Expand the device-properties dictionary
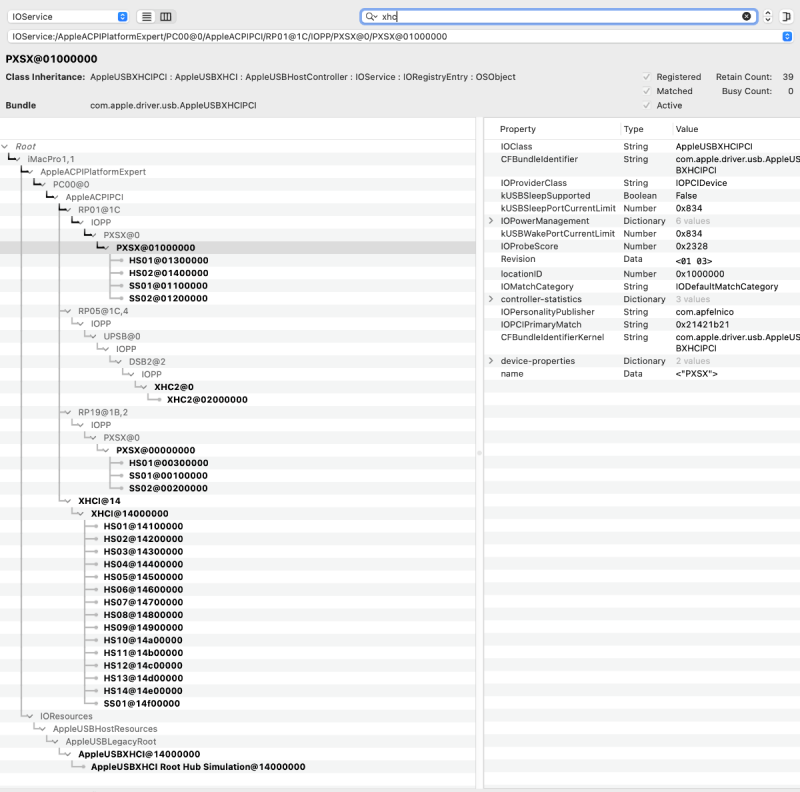Viewport: 800px width, 792px height. pos(491,361)
